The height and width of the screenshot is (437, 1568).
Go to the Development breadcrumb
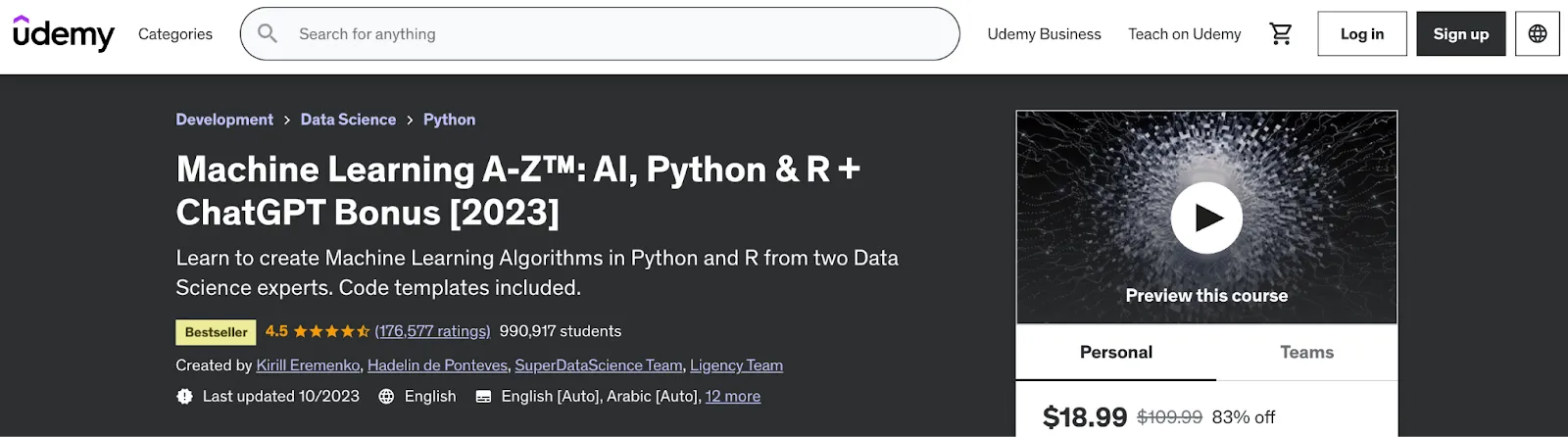tap(224, 120)
